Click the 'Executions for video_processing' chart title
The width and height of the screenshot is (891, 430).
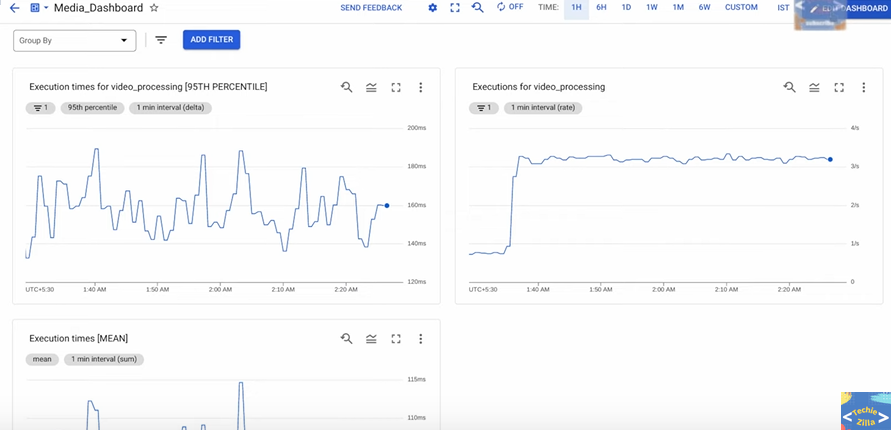tap(539, 87)
